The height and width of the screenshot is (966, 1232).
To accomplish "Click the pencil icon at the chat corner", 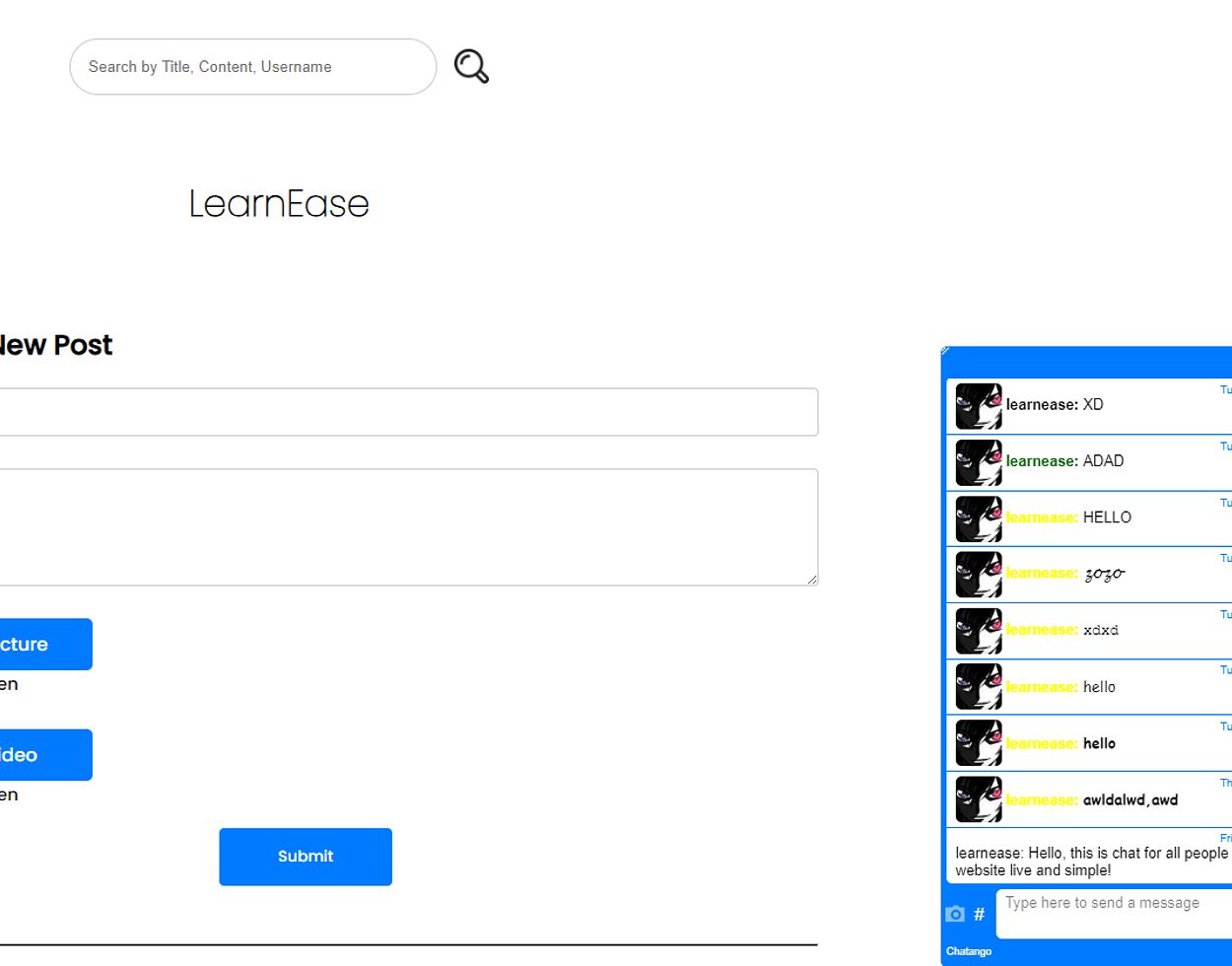I will click(x=945, y=351).
